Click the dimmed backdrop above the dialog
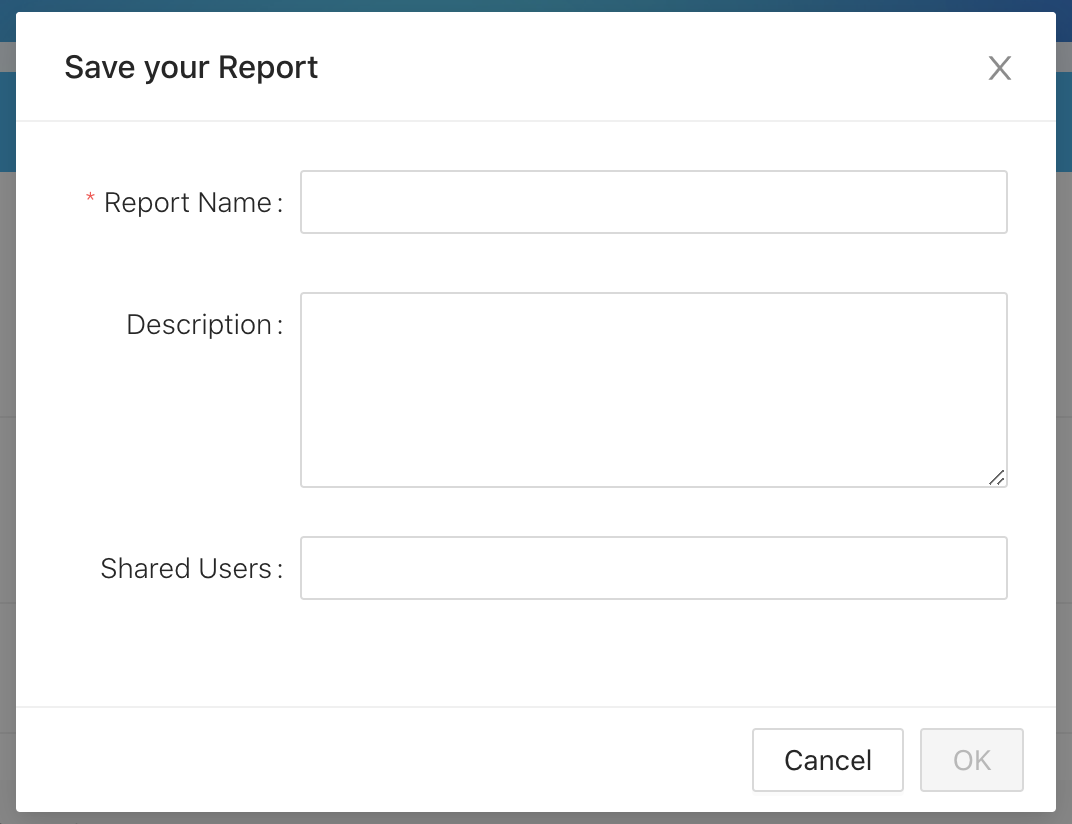This screenshot has height=824, width=1072. click(536, 6)
